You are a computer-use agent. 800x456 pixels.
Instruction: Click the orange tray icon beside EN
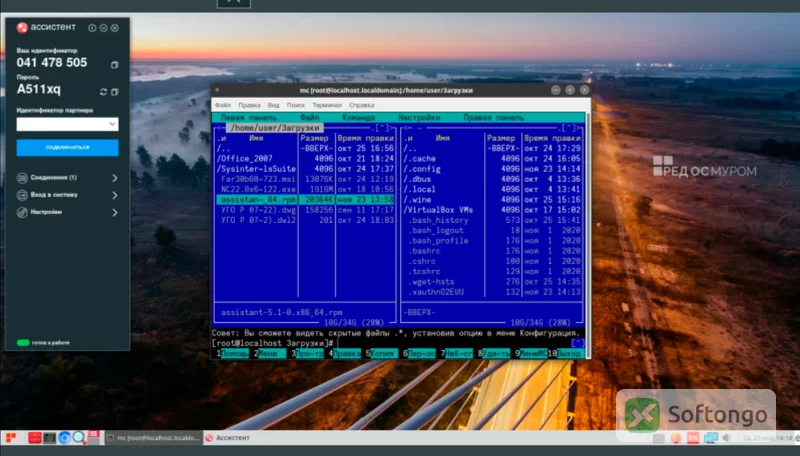coord(676,438)
